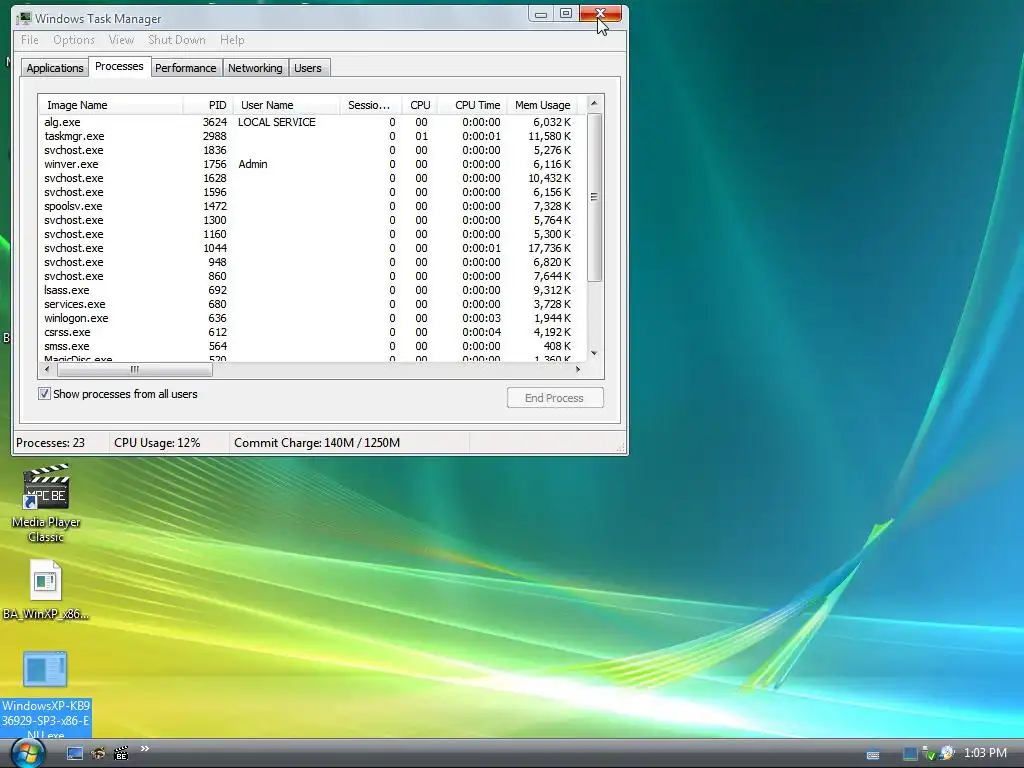The image size is (1024, 768).
Task: Switch to the Users tab
Action: [308, 68]
